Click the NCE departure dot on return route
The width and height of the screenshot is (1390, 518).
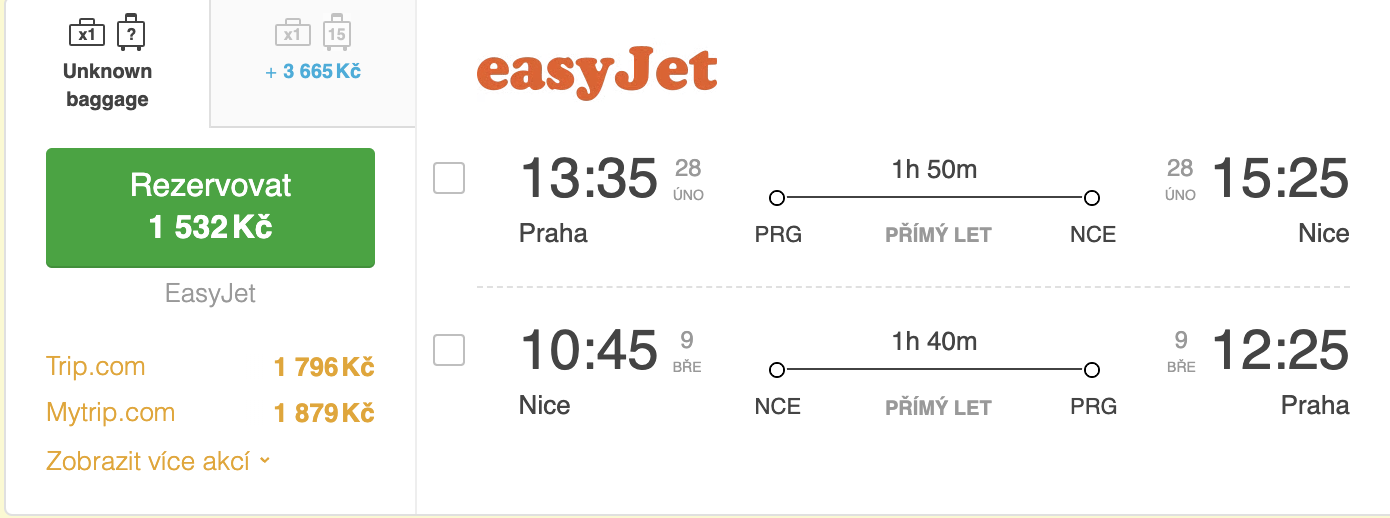tap(777, 370)
